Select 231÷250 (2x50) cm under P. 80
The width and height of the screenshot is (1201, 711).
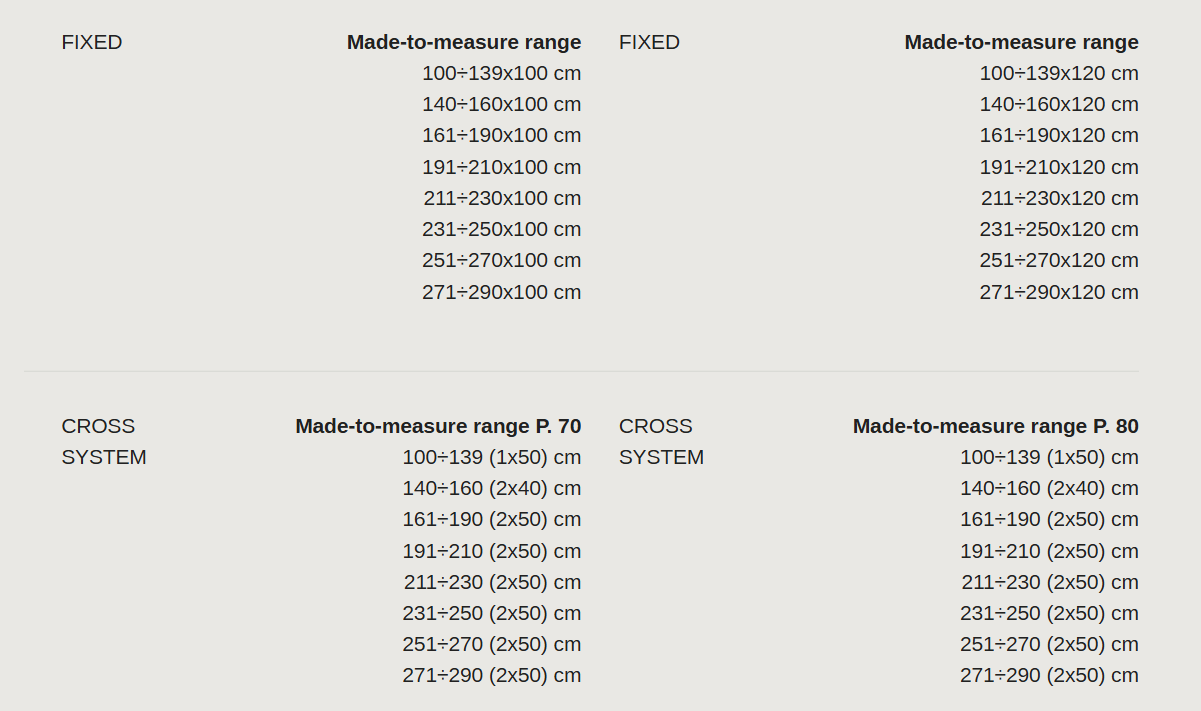pyautogui.click(x=1050, y=613)
